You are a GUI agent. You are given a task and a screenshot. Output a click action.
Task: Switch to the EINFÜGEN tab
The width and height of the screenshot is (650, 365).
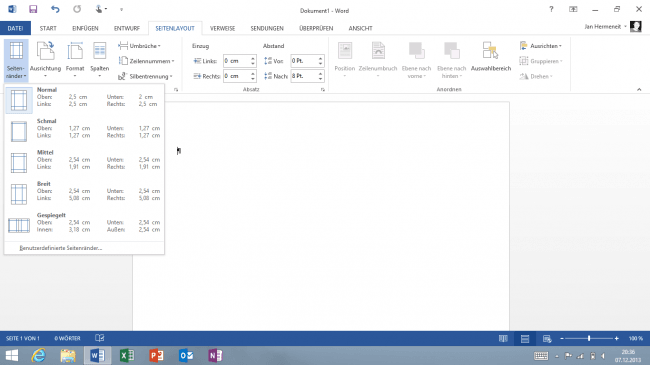(85, 28)
